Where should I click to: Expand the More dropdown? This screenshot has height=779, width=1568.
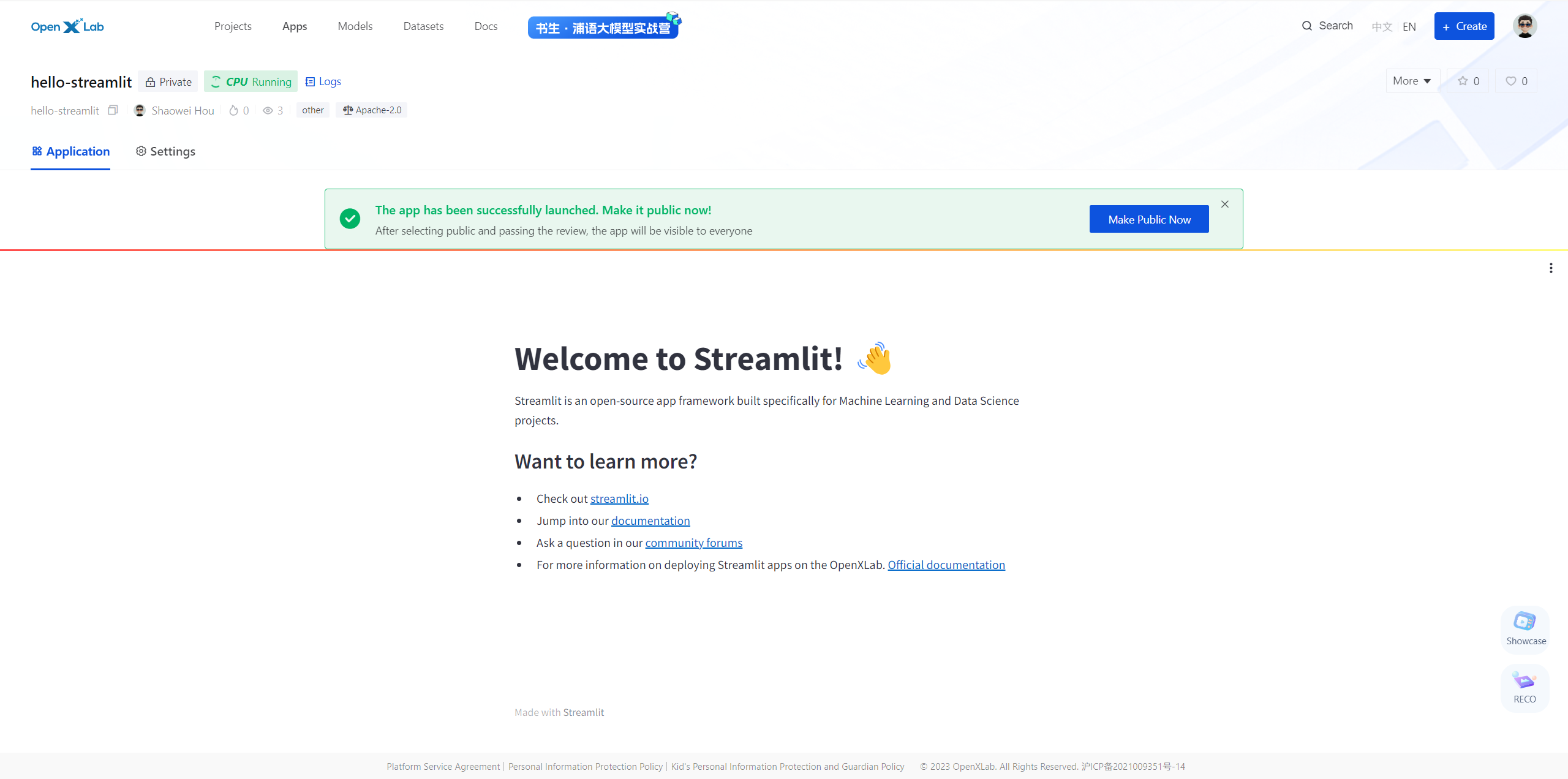click(x=1412, y=81)
